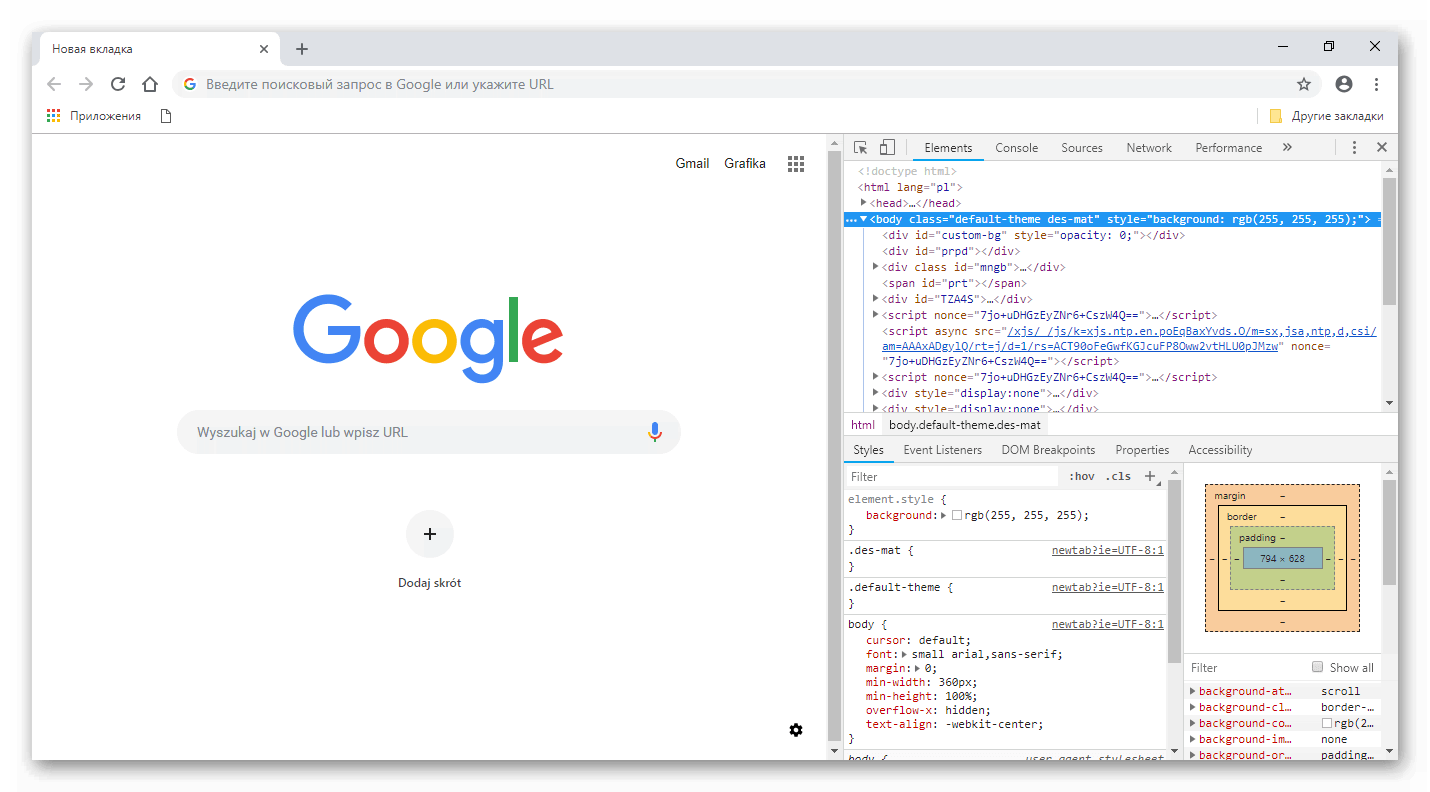This screenshot has height=792, width=1430.
Task: Go back with the browser back arrow
Action: [x=55, y=84]
